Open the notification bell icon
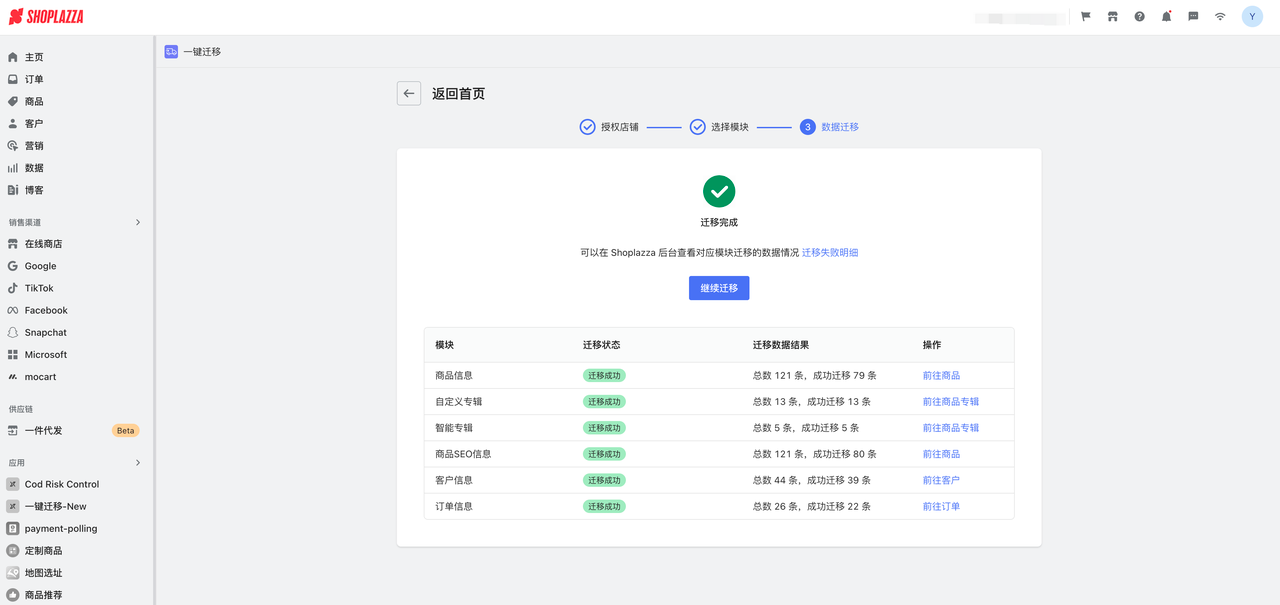1280x605 pixels. click(1166, 17)
